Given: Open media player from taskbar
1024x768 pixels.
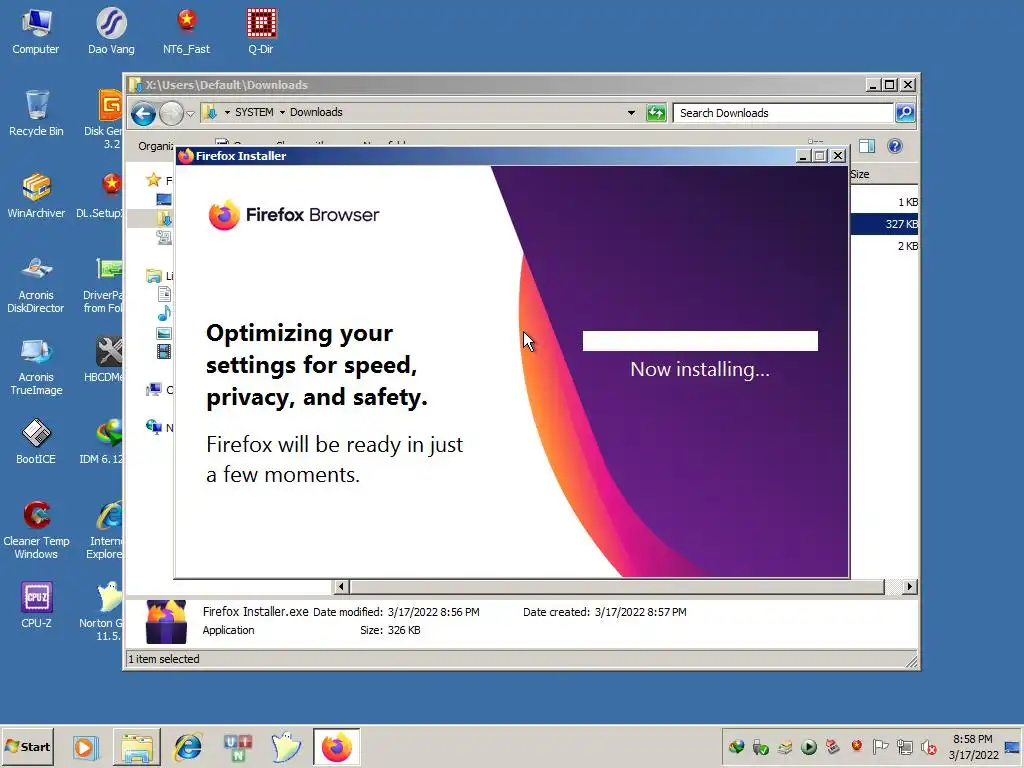Looking at the screenshot, I should (84, 746).
